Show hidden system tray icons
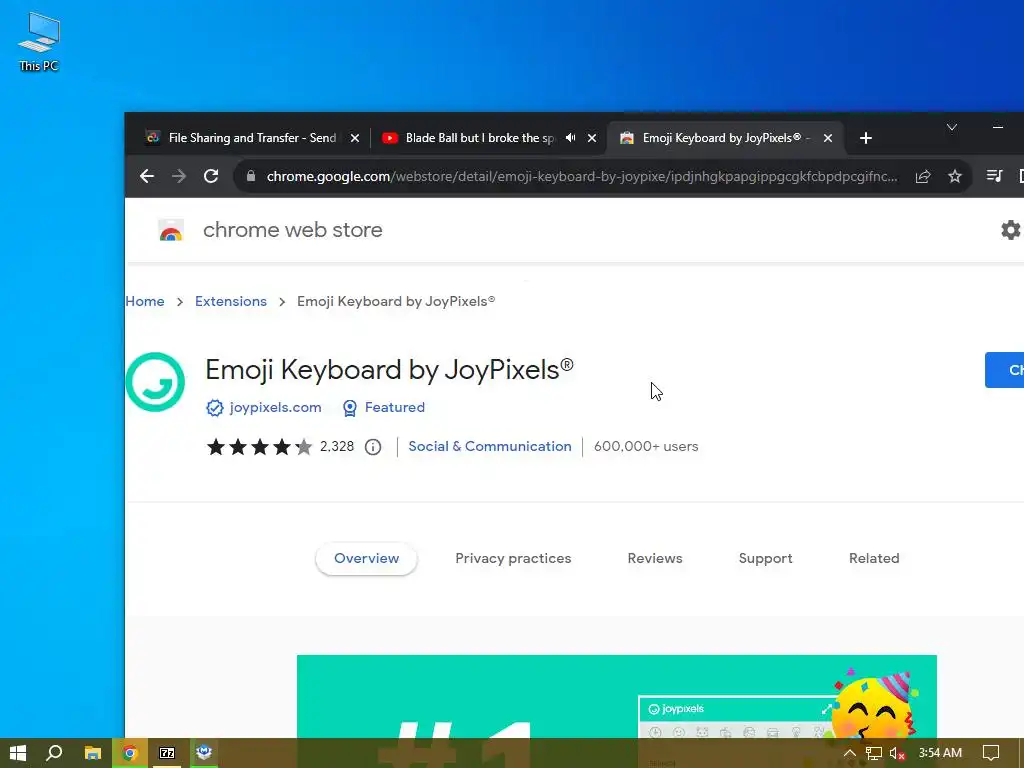The height and width of the screenshot is (768, 1024). coord(849,753)
